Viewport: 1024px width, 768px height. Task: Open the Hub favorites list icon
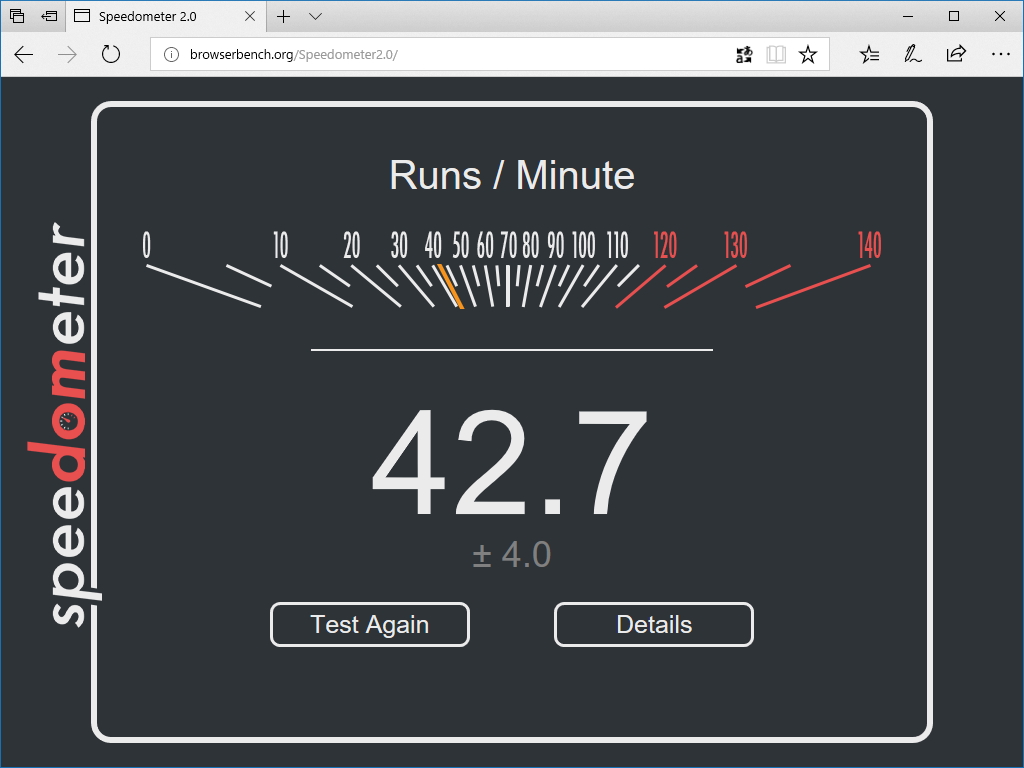click(869, 55)
